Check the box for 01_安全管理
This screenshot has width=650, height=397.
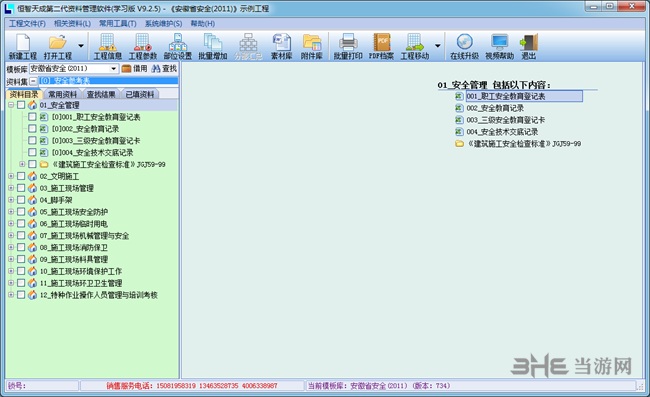(x=21, y=105)
